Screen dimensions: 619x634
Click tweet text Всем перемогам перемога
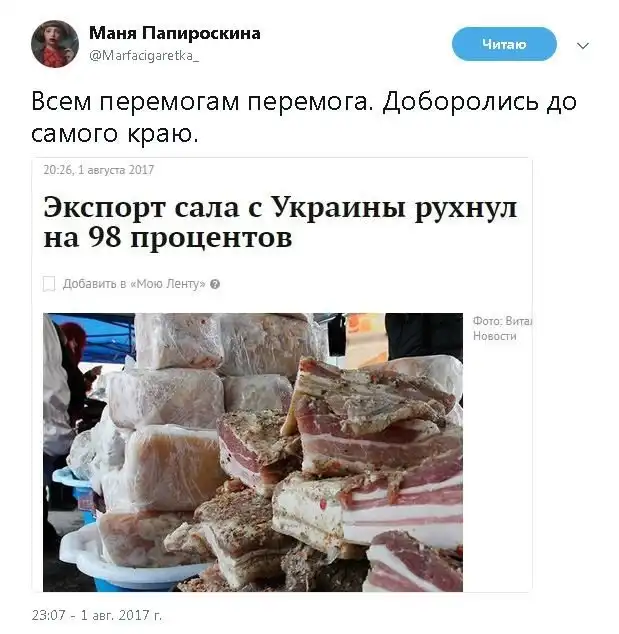[203, 101]
